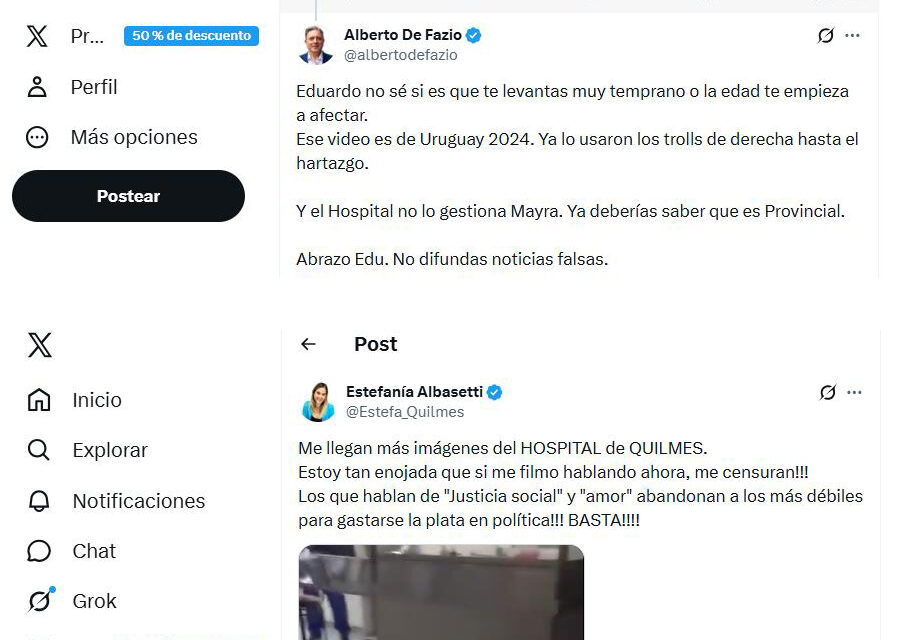This screenshot has width=897, height=640.
Task: Open the Más opciones circle icon
Action: 37,137
